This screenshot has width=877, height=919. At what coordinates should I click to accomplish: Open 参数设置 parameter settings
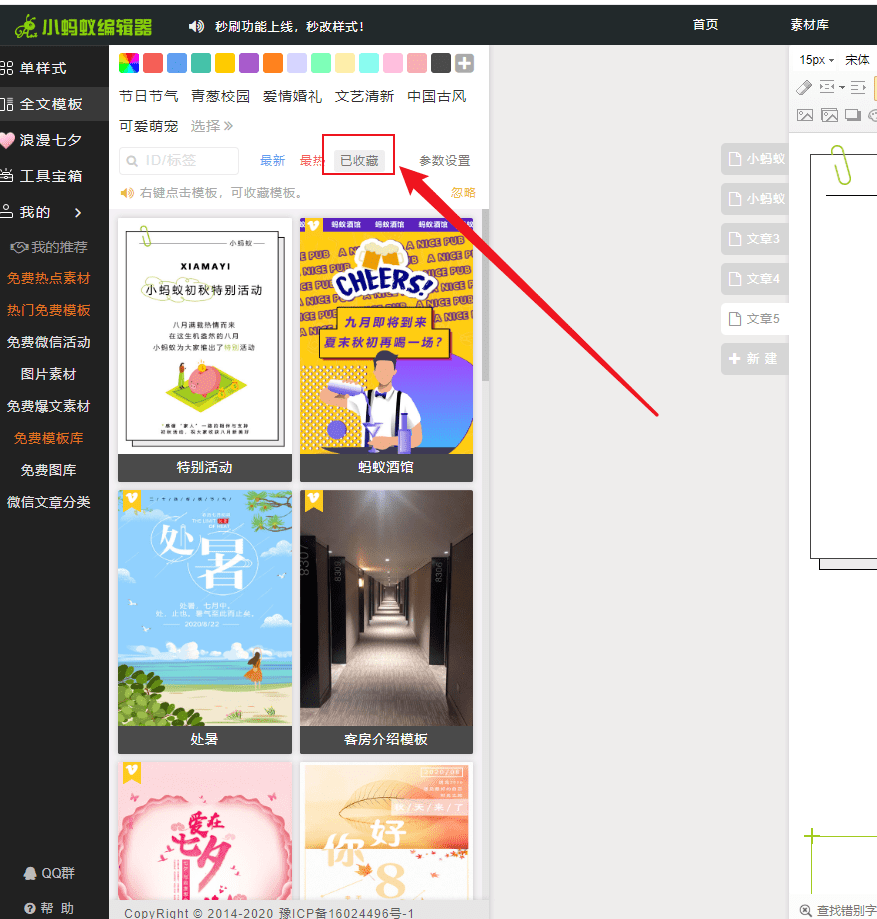click(x=445, y=161)
